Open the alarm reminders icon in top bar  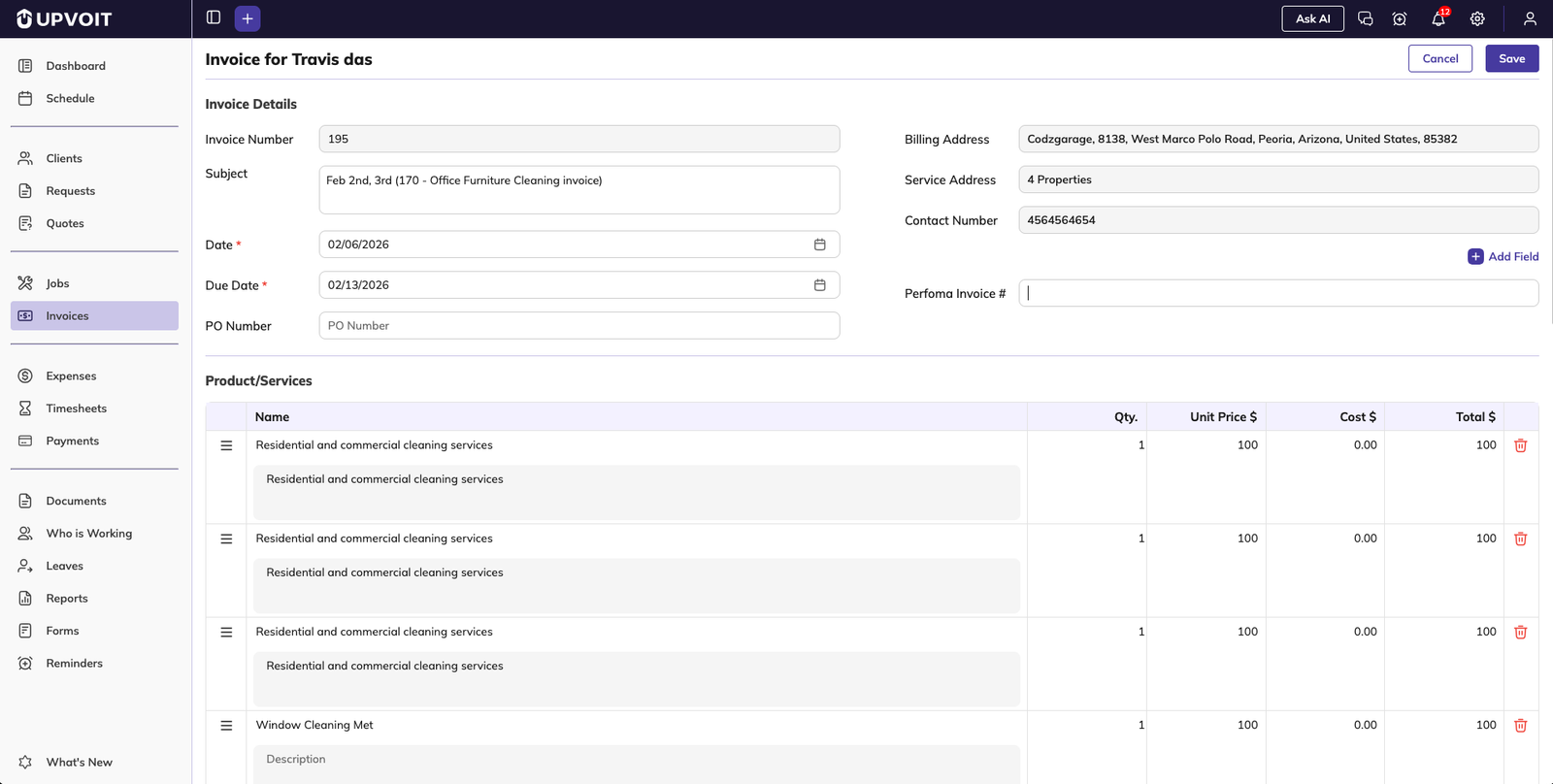tap(1399, 18)
